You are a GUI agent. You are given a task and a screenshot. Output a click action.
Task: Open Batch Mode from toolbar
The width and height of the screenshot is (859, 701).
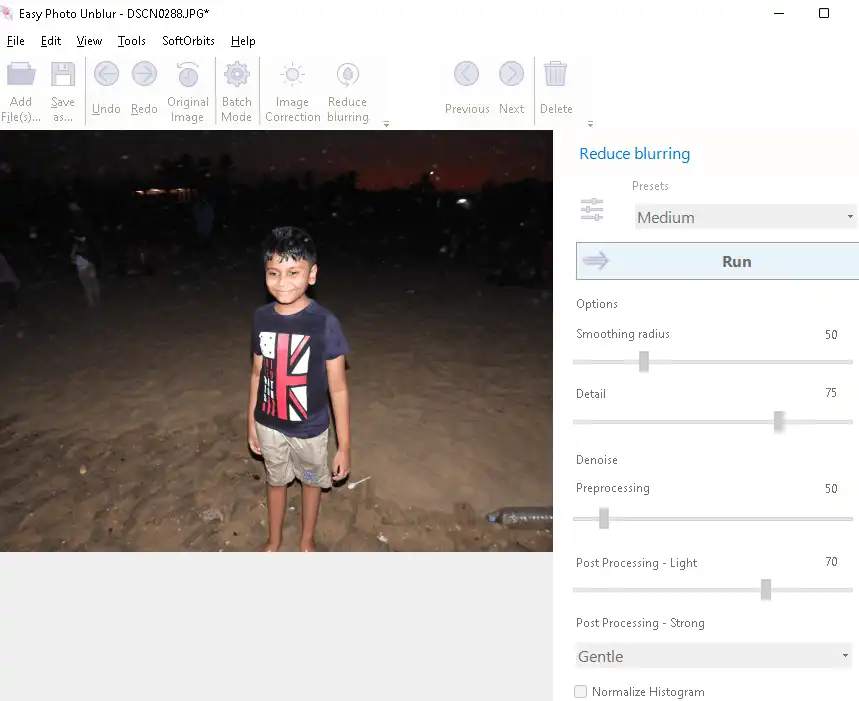point(237,75)
